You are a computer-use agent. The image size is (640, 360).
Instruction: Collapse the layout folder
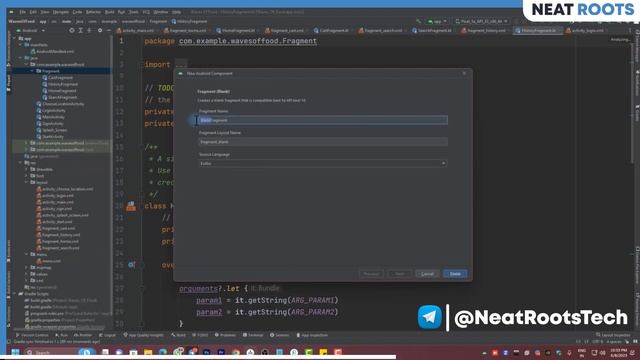click(27, 182)
